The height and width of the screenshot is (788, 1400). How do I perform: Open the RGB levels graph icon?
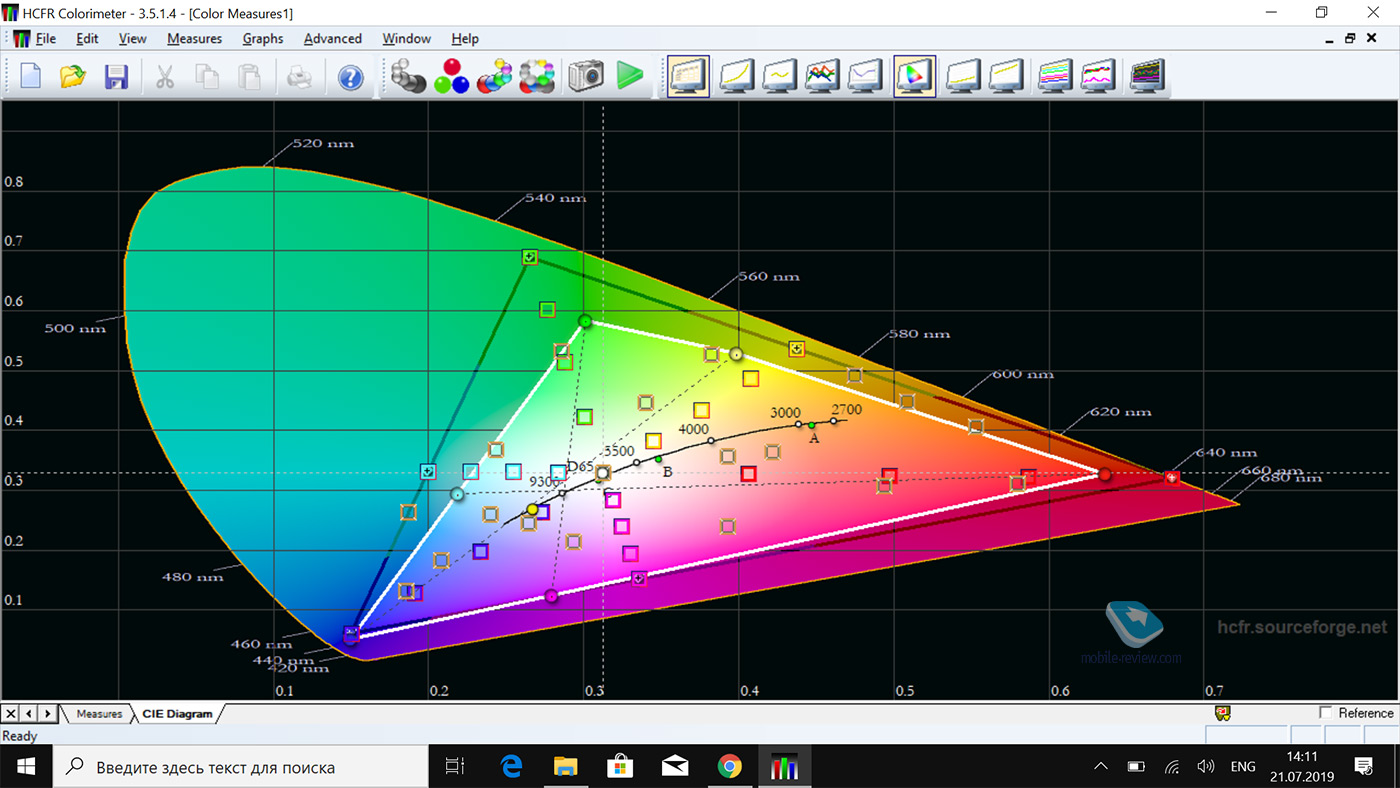point(822,77)
